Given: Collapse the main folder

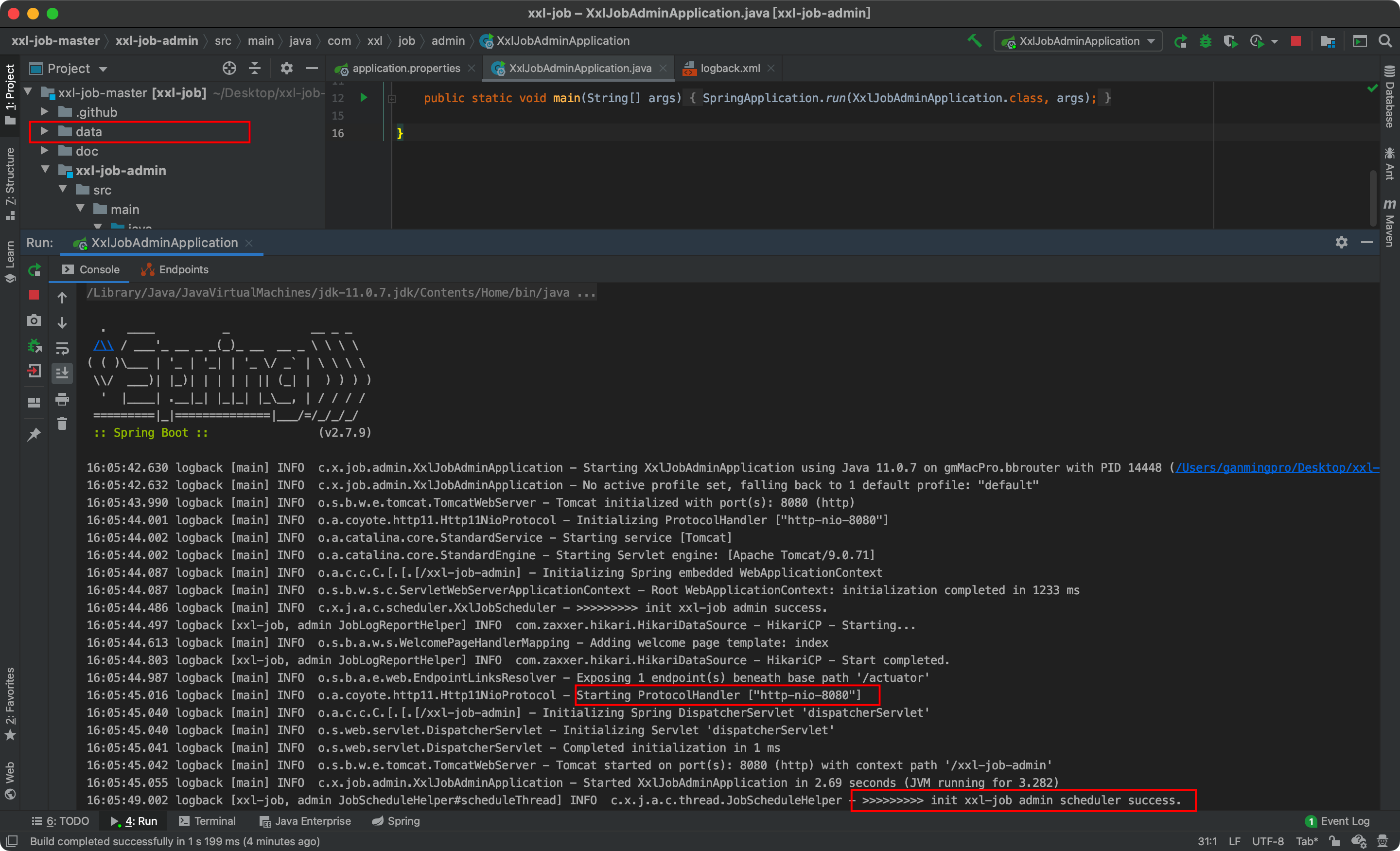Looking at the screenshot, I should click(80, 209).
